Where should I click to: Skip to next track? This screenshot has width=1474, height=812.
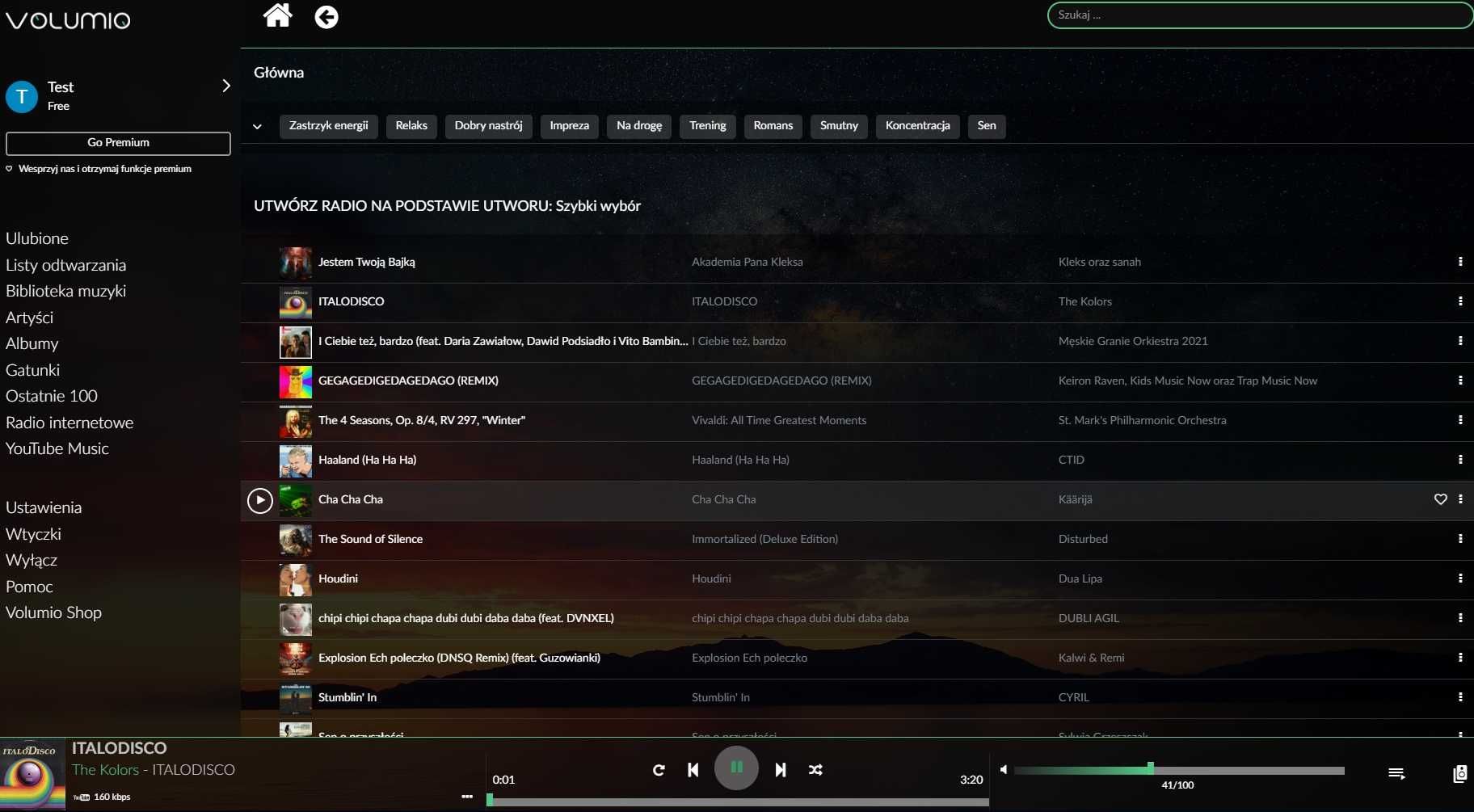pyautogui.click(x=780, y=770)
